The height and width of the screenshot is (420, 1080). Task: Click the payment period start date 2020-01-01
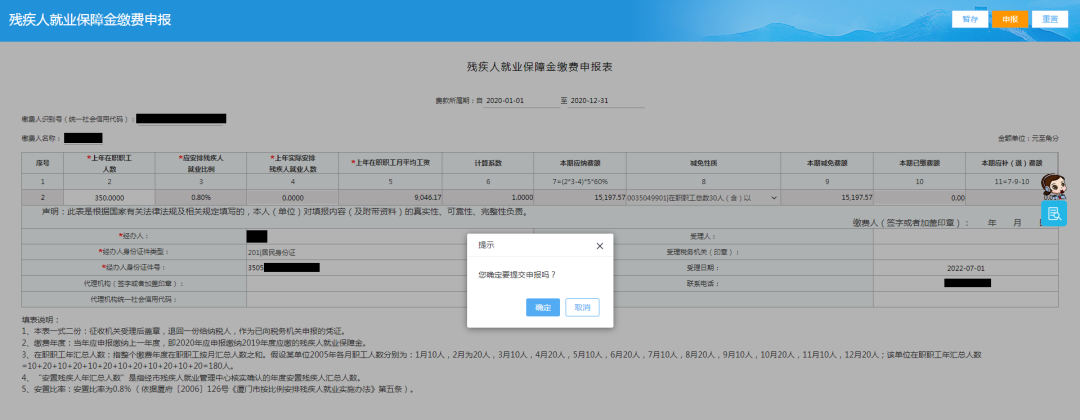pos(505,101)
